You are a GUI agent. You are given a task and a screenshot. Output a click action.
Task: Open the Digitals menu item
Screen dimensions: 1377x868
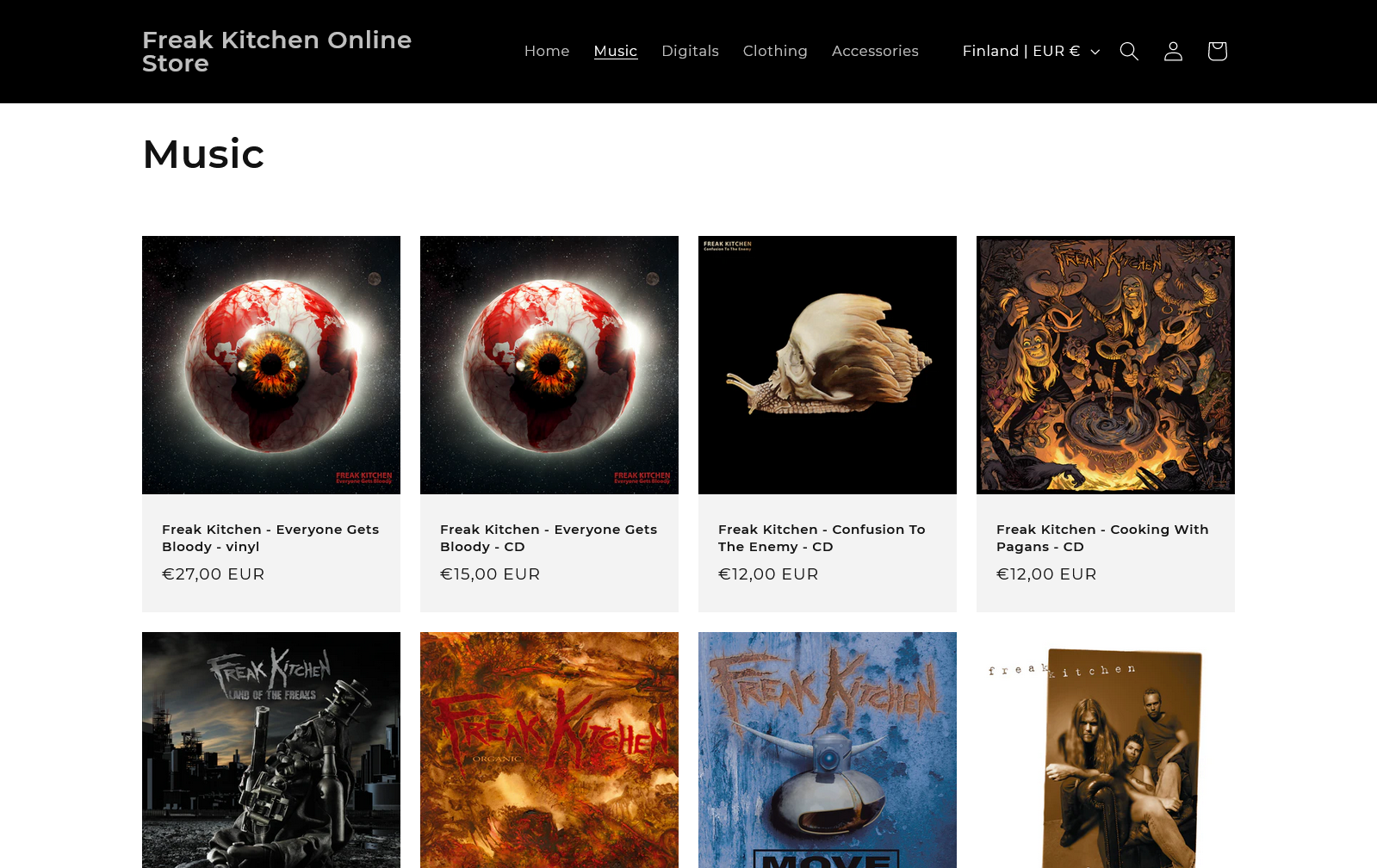tap(690, 52)
